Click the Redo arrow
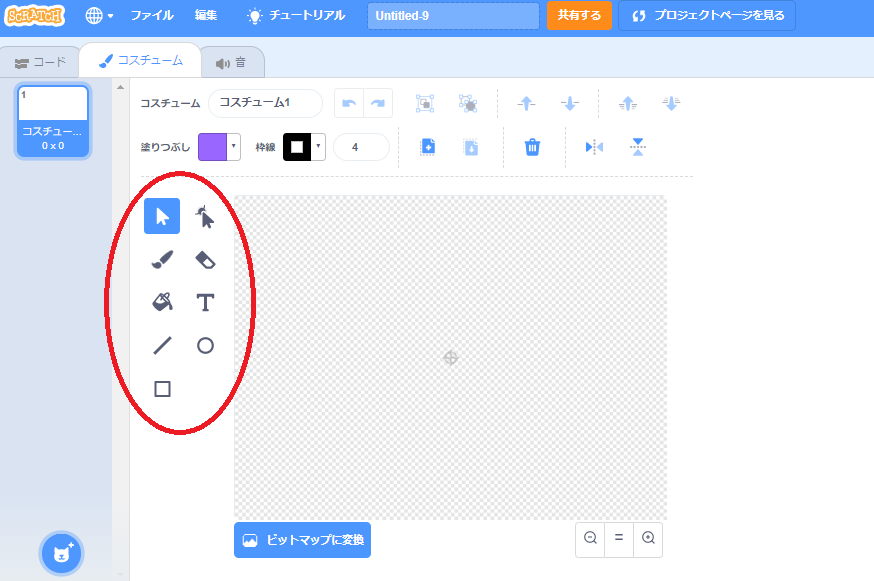The height and width of the screenshot is (581, 874). tap(378, 103)
